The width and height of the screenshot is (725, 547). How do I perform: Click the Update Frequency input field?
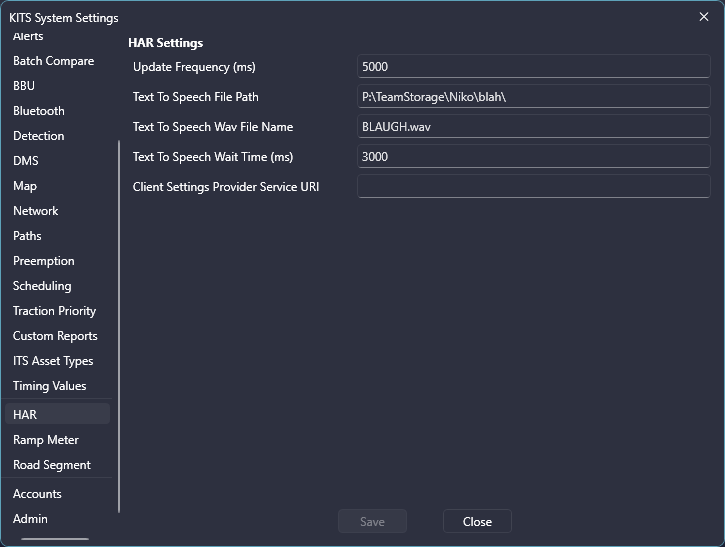[x=534, y=67]
